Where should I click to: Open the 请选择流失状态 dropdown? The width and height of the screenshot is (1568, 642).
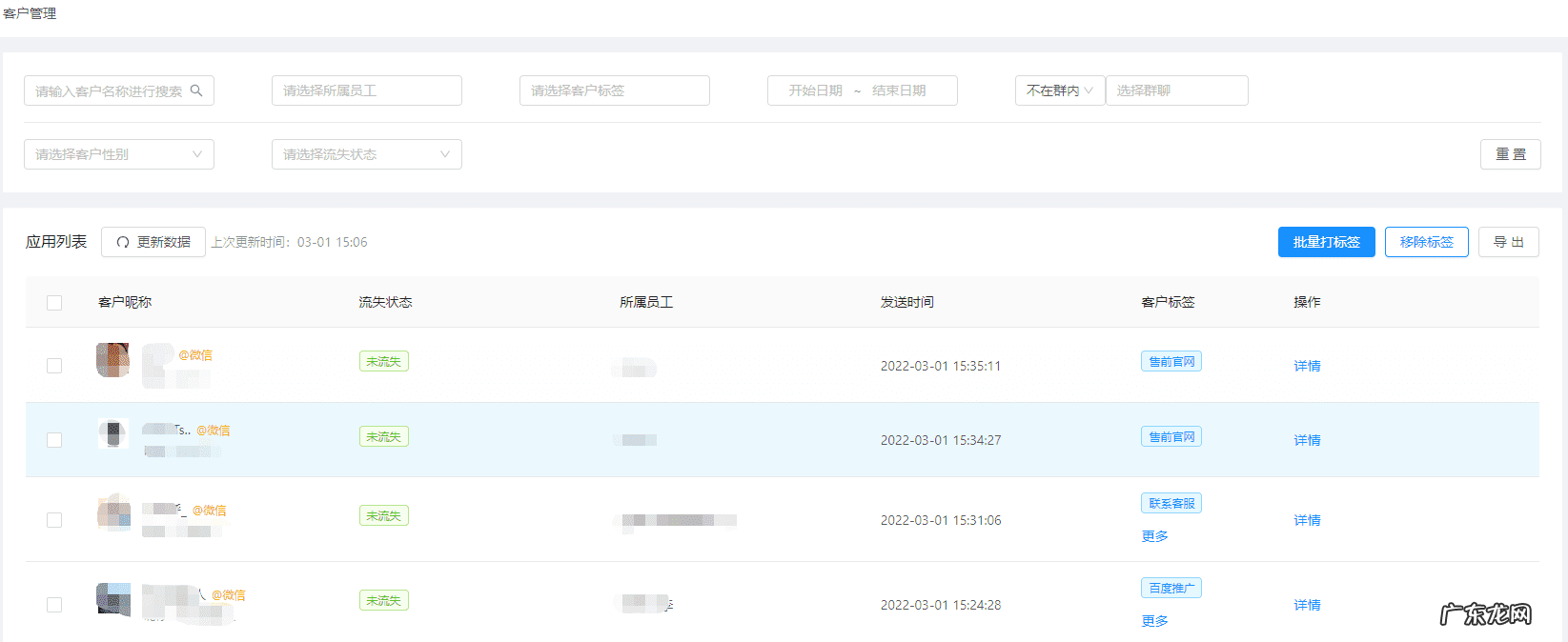pyautogui.click(x=367, y=154)
